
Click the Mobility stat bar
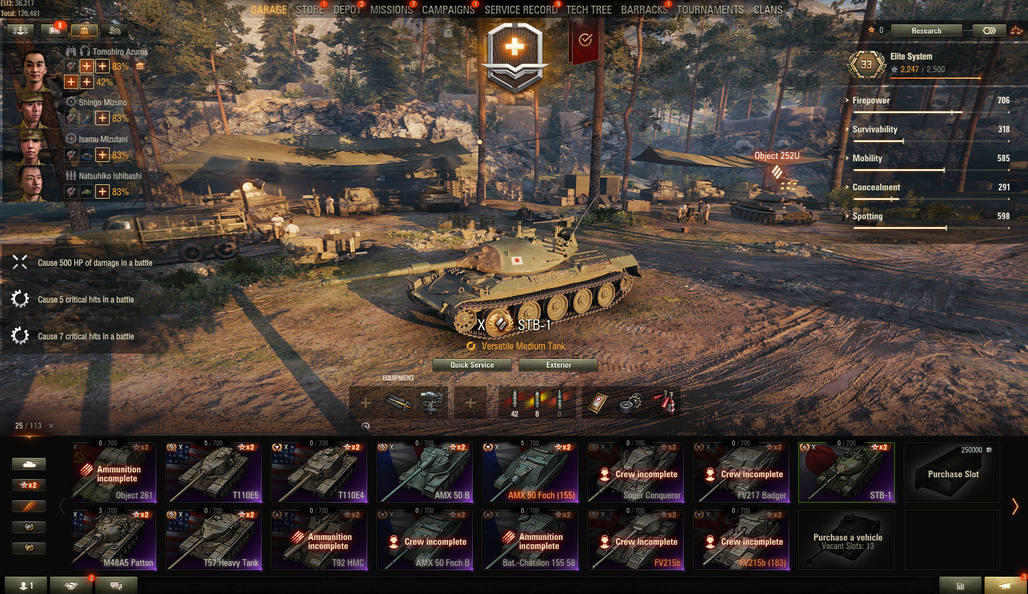click(x=931, y=170)
